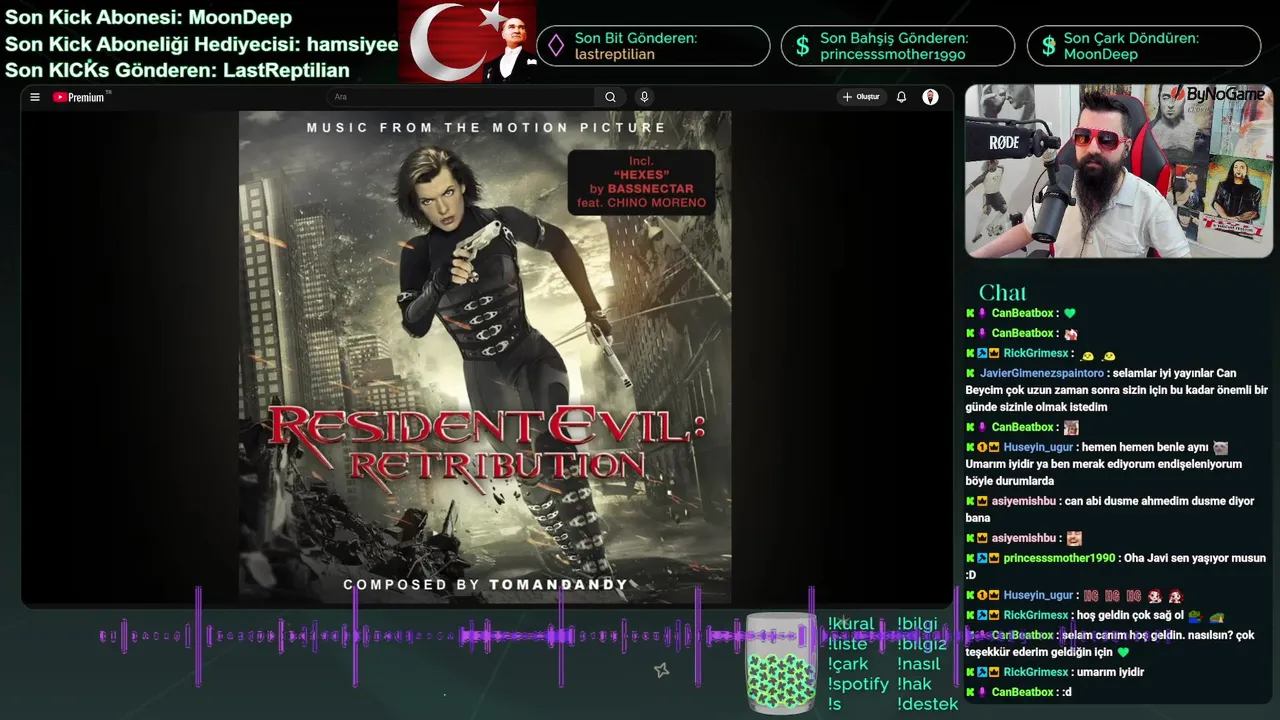Image resolution: width=1280 pixels, height=720 pixels.
Task: Click the !nasıl command text
Action: pyautogui.click(x=918, y=664)
